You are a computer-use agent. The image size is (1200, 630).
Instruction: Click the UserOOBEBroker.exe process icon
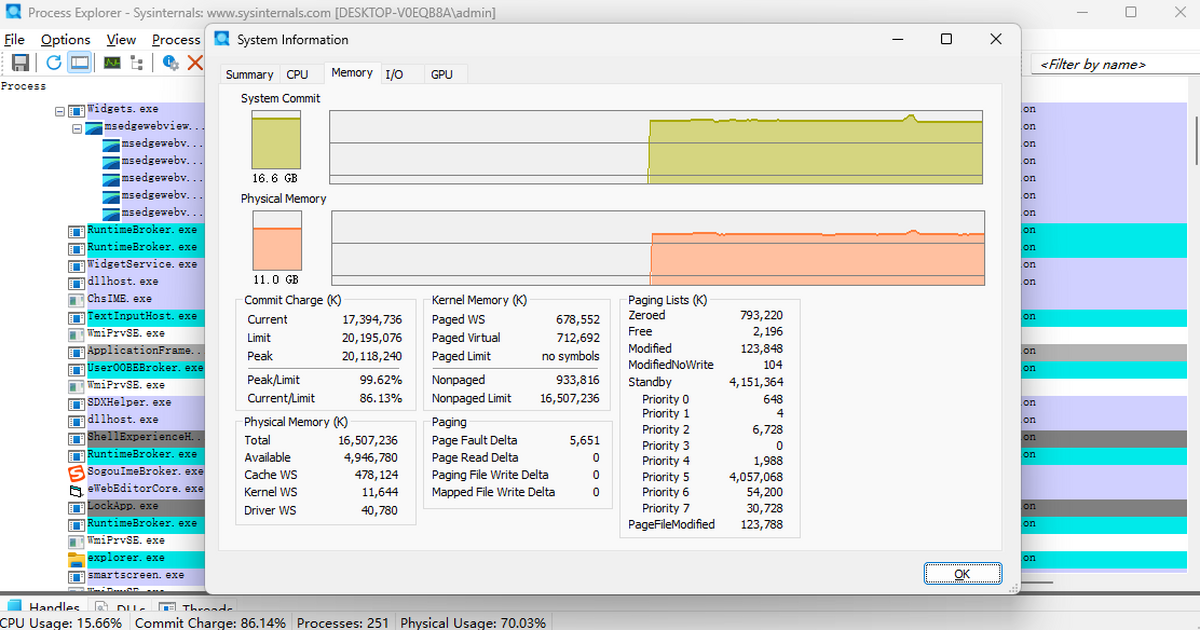click(76, 369)
